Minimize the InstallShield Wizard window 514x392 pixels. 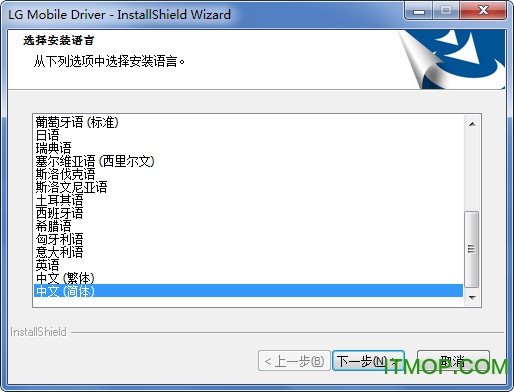[418, 12]
